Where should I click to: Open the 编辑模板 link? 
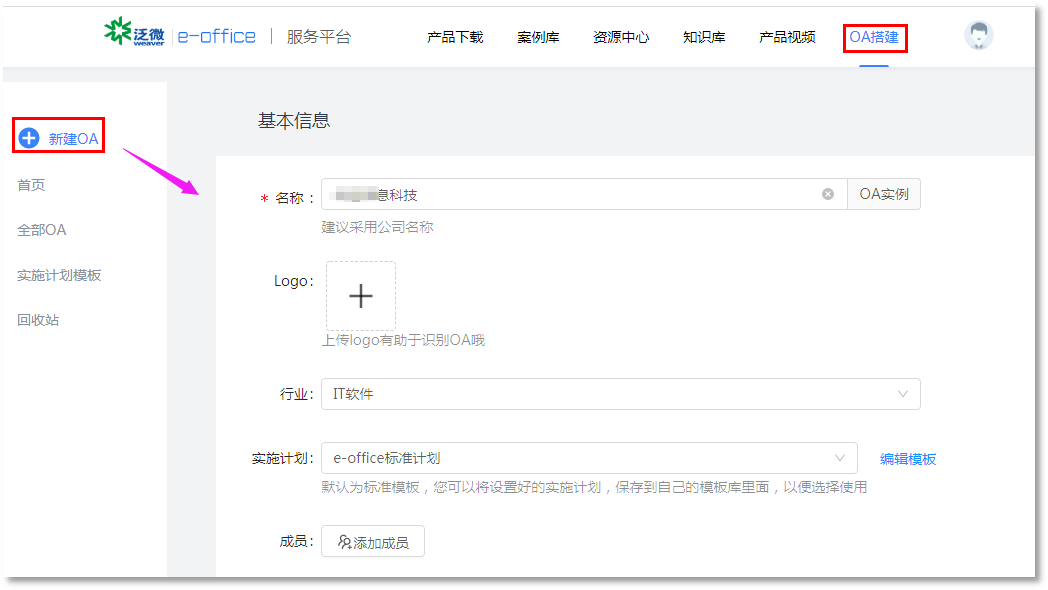click(x=908, y=459)
